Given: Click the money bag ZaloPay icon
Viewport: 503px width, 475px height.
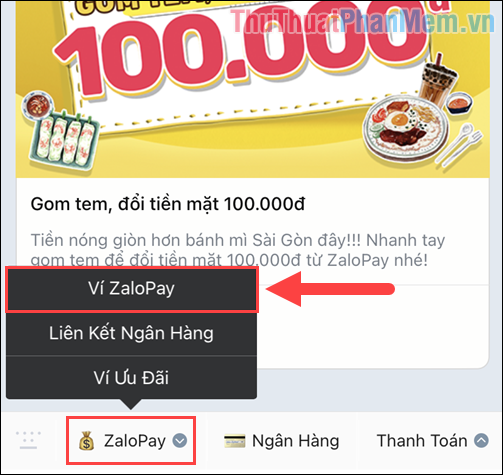Looking at the screenshot, I should click(87, 441).
